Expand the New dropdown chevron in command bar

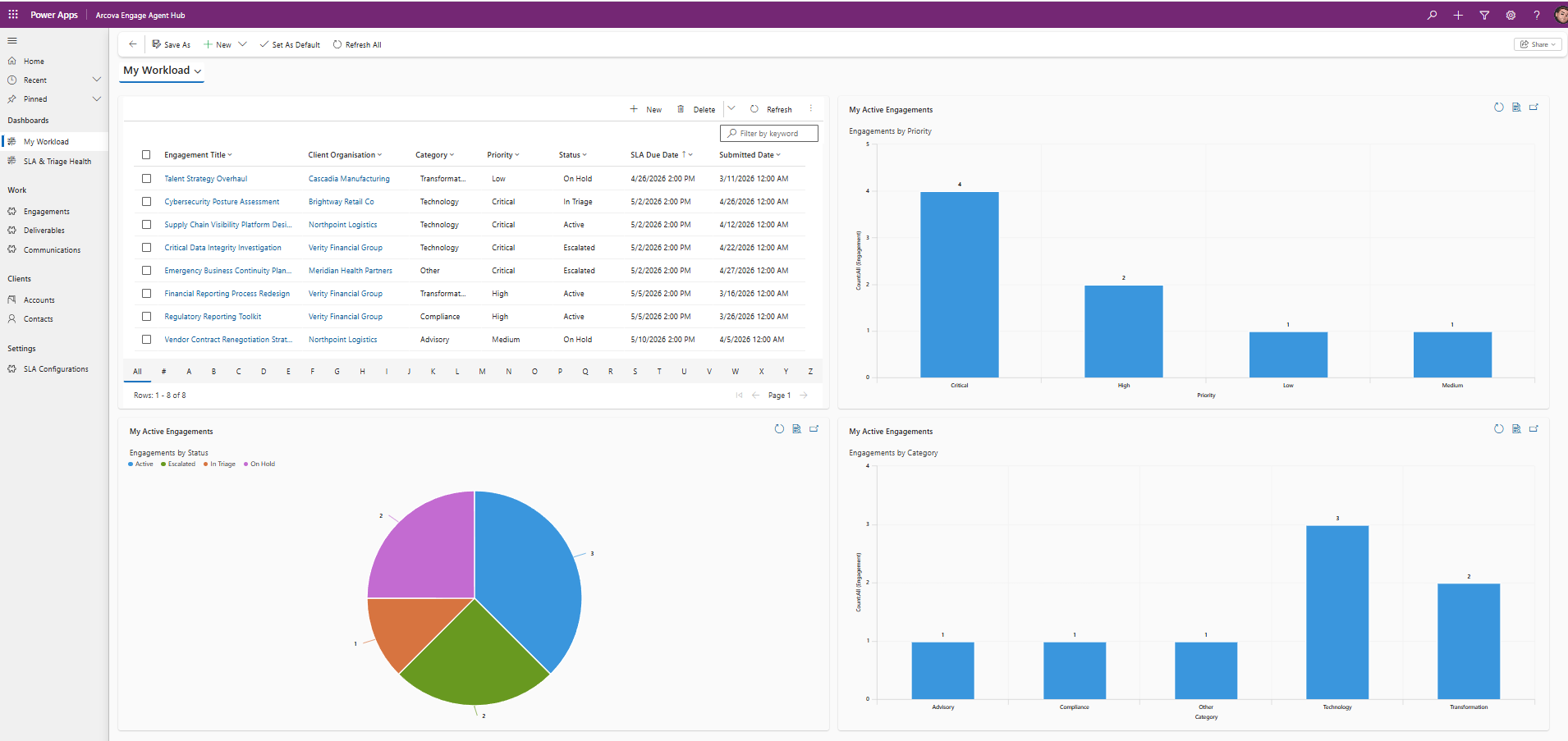tap(242, 44)
